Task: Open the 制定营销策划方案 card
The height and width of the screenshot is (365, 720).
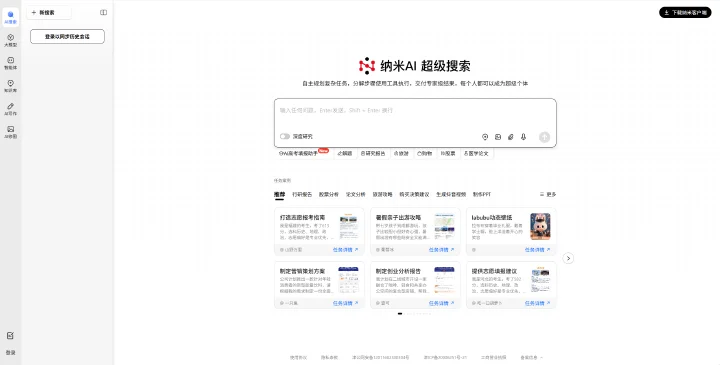Action: 319,285
